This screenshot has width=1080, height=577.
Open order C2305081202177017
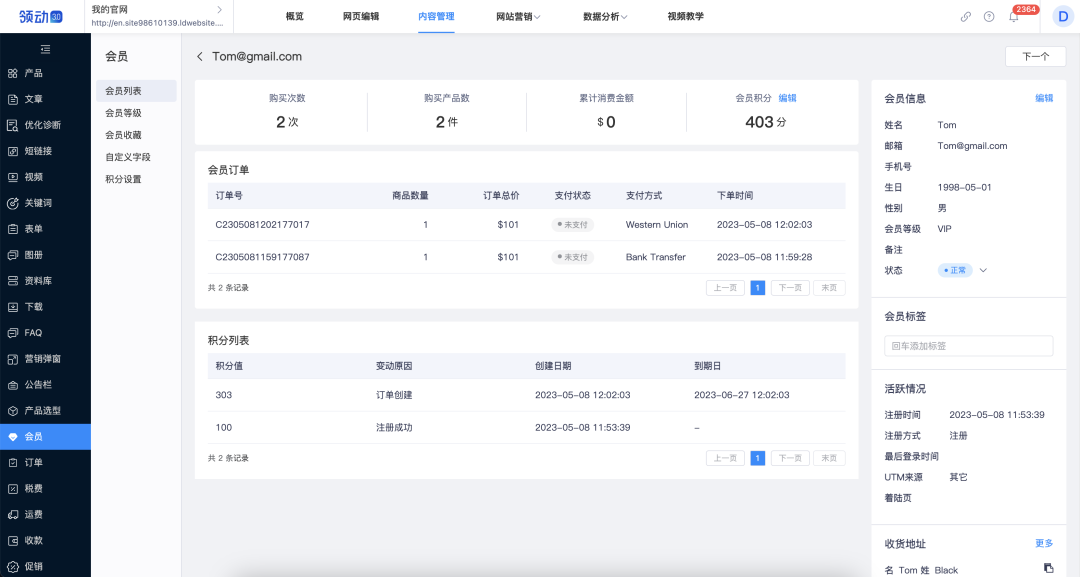pyautogui.click(x=262, y=225)
